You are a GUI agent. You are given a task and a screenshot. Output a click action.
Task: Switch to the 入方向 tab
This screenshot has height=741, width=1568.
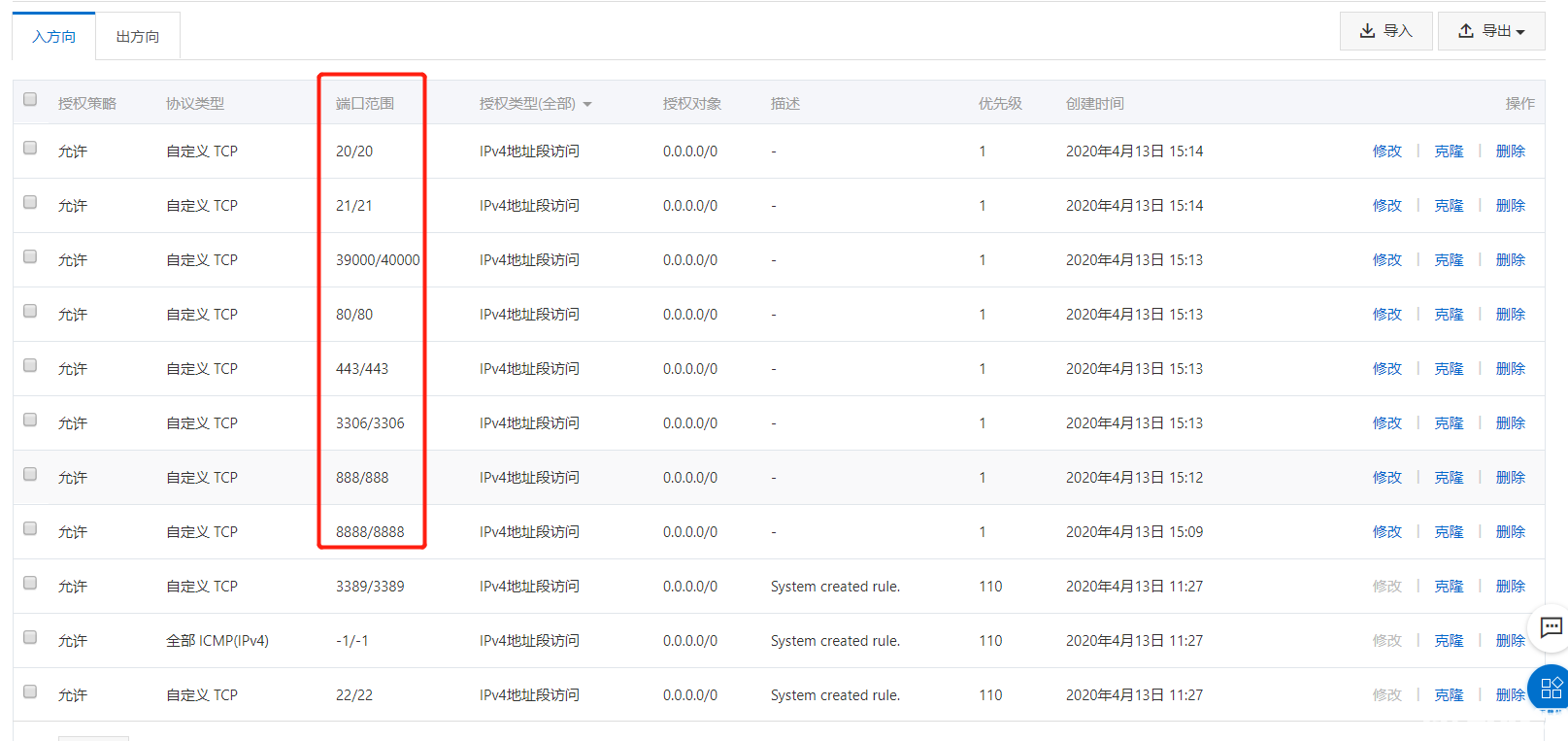pos(53,36)
